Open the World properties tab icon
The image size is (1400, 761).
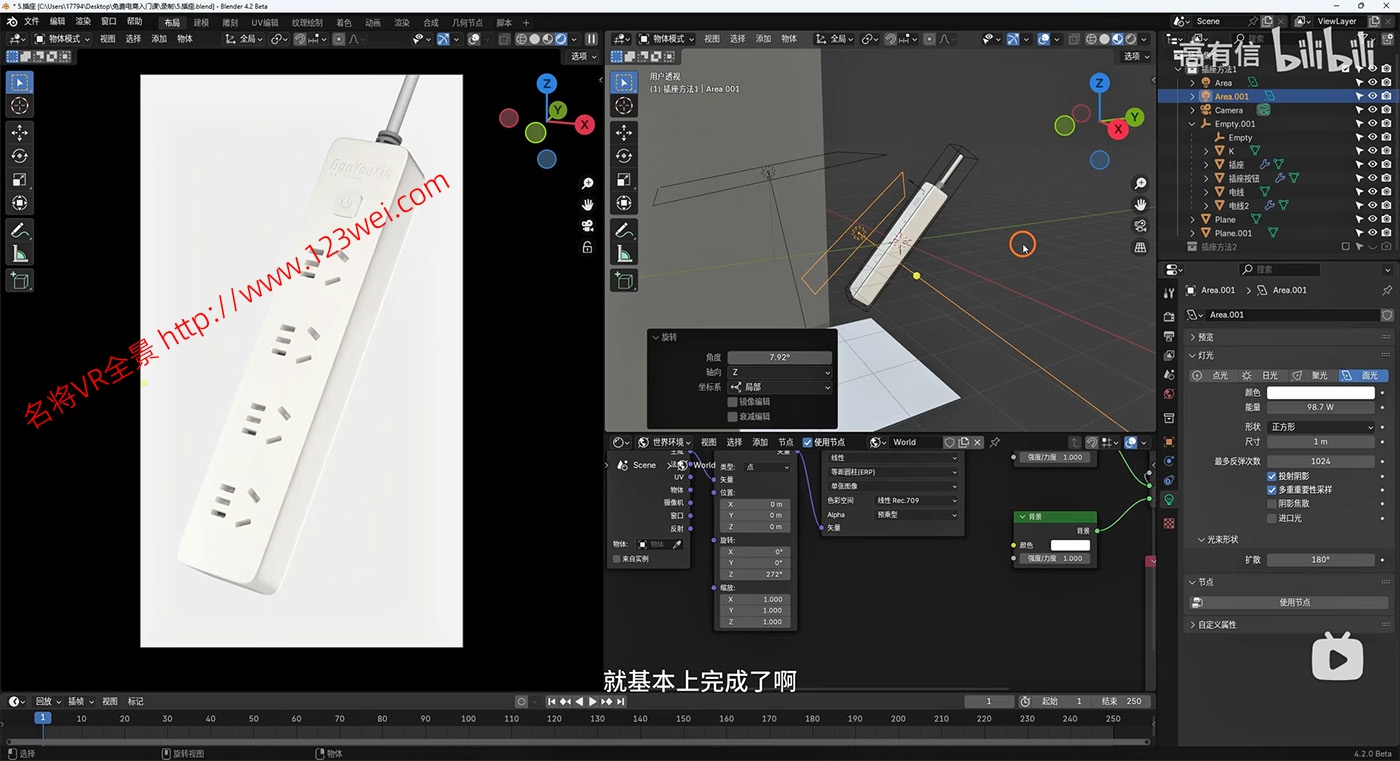point(1169,393)
